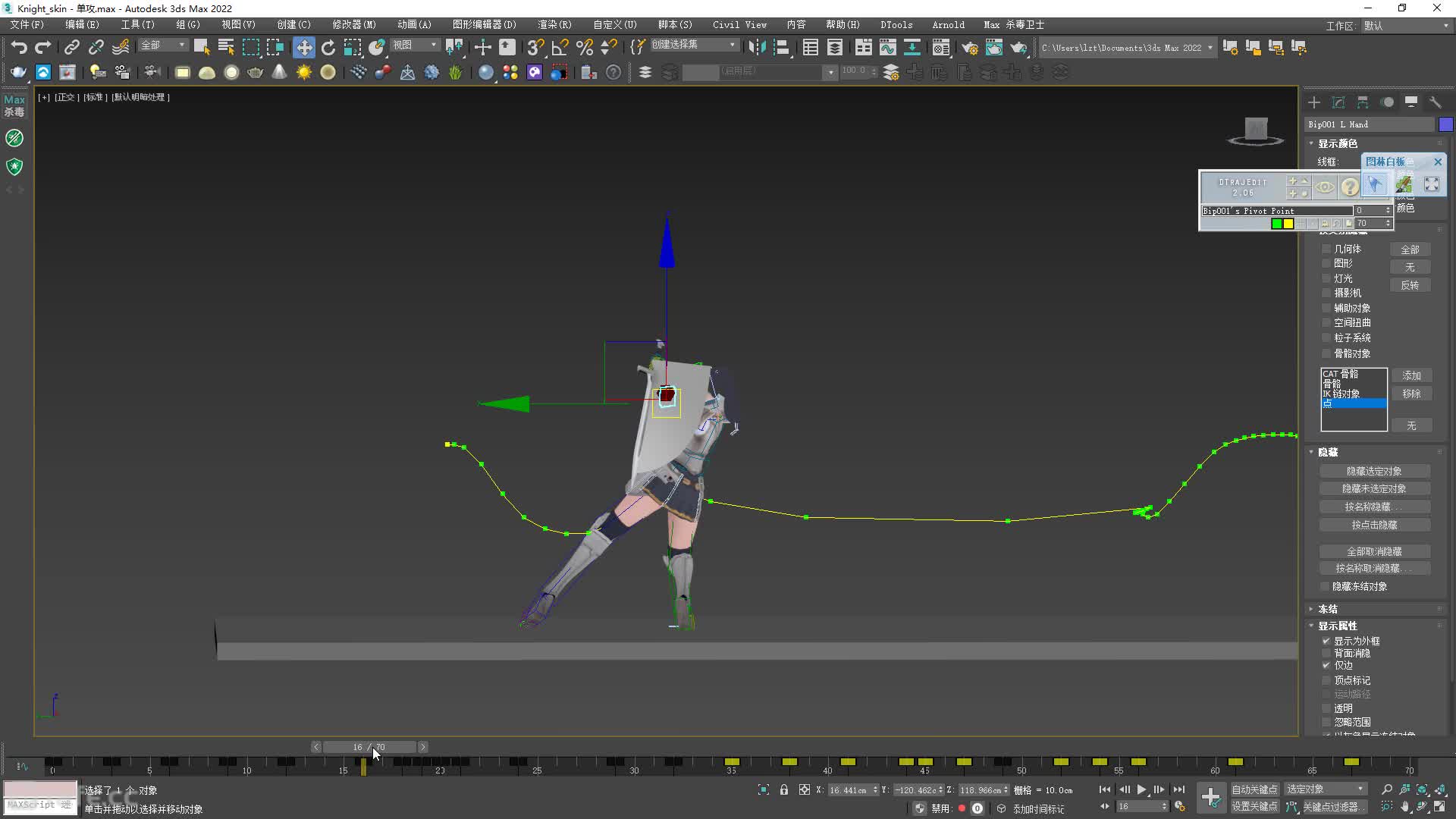Click the 全部取消隐藏 button

click(x=1374, y=551)
